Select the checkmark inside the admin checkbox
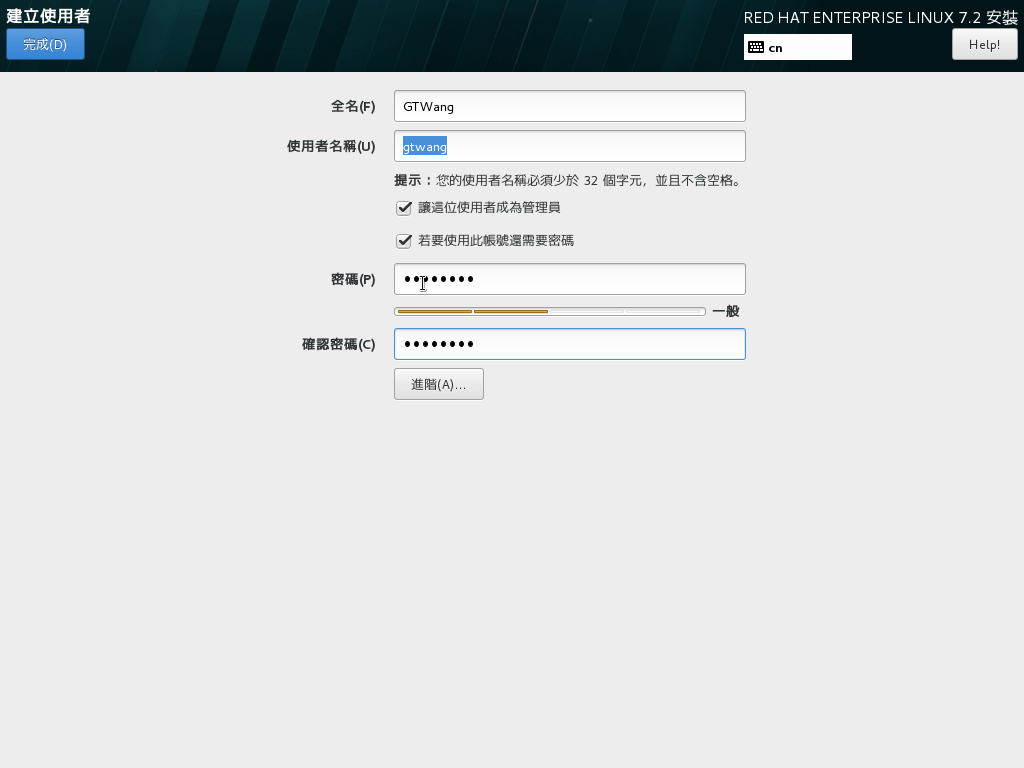The width and height of the screenshot is (1024, 768). (404, 208)
